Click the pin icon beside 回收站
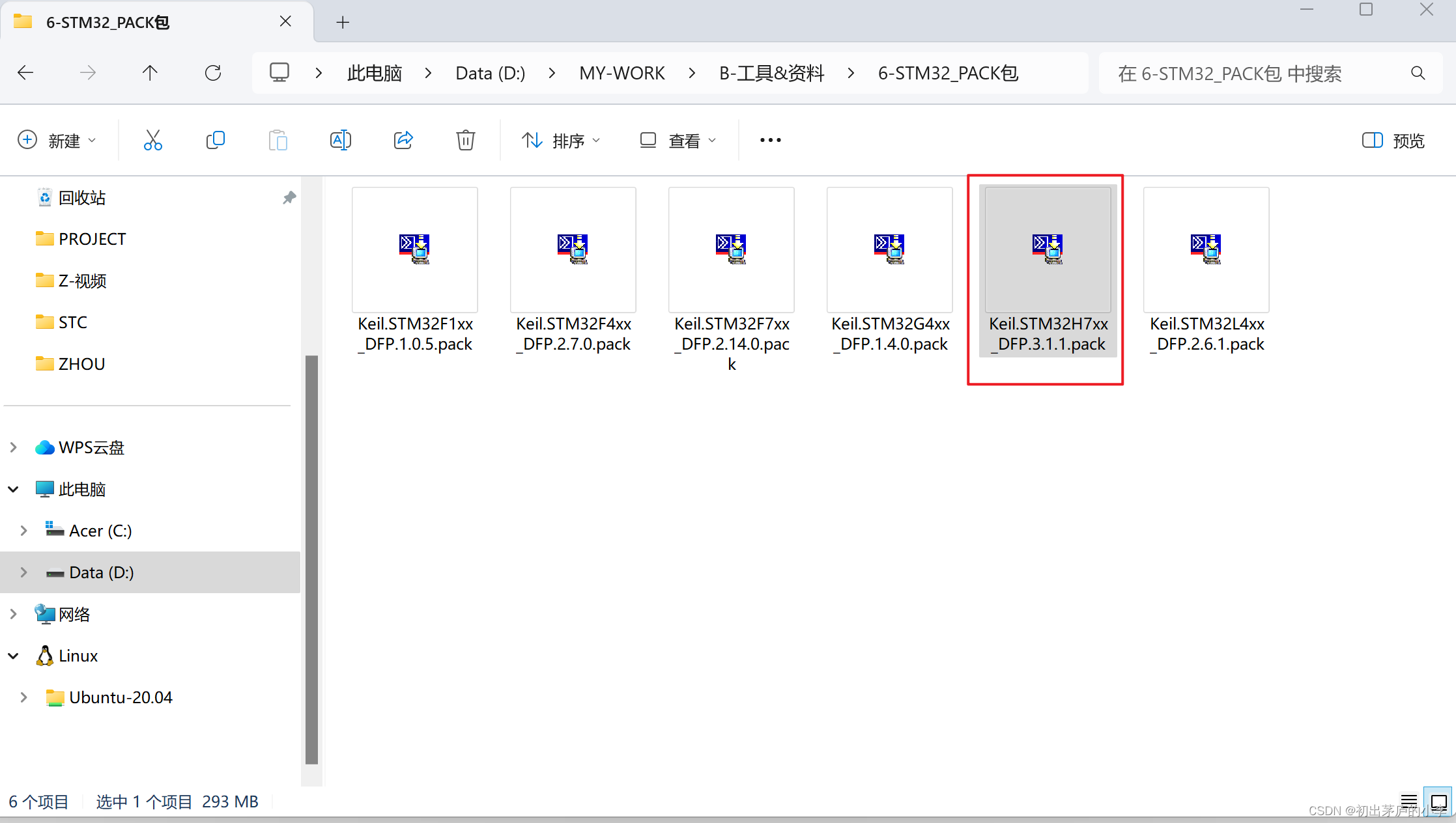This screenshot has width=1456, height=823. [x=289, y=197]
